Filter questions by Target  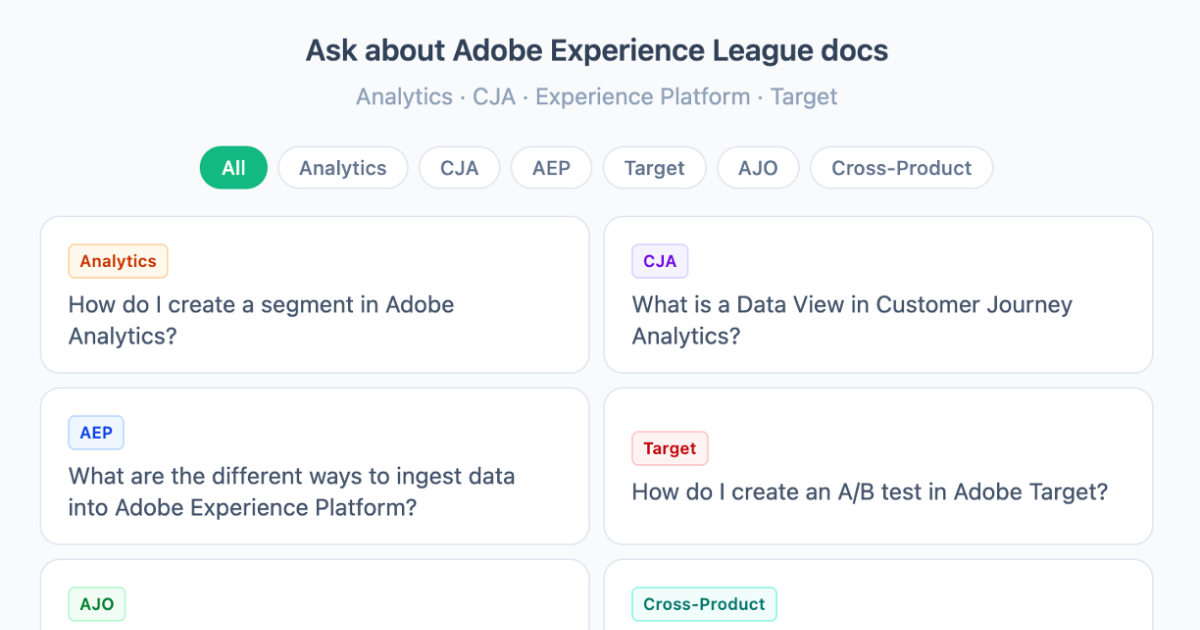(654, 168)
